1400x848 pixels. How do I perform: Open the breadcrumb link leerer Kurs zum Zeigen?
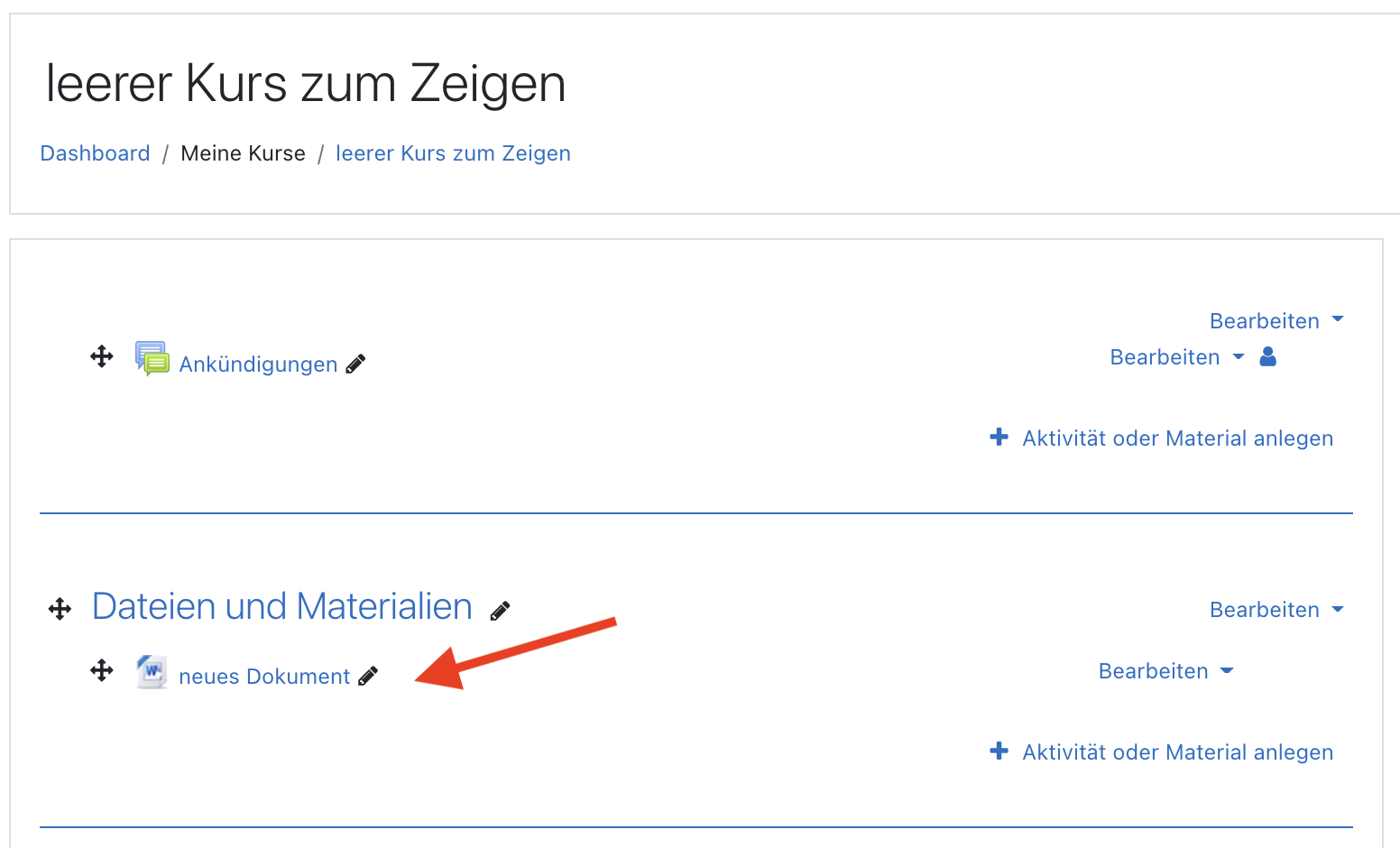tap(453, 153)
